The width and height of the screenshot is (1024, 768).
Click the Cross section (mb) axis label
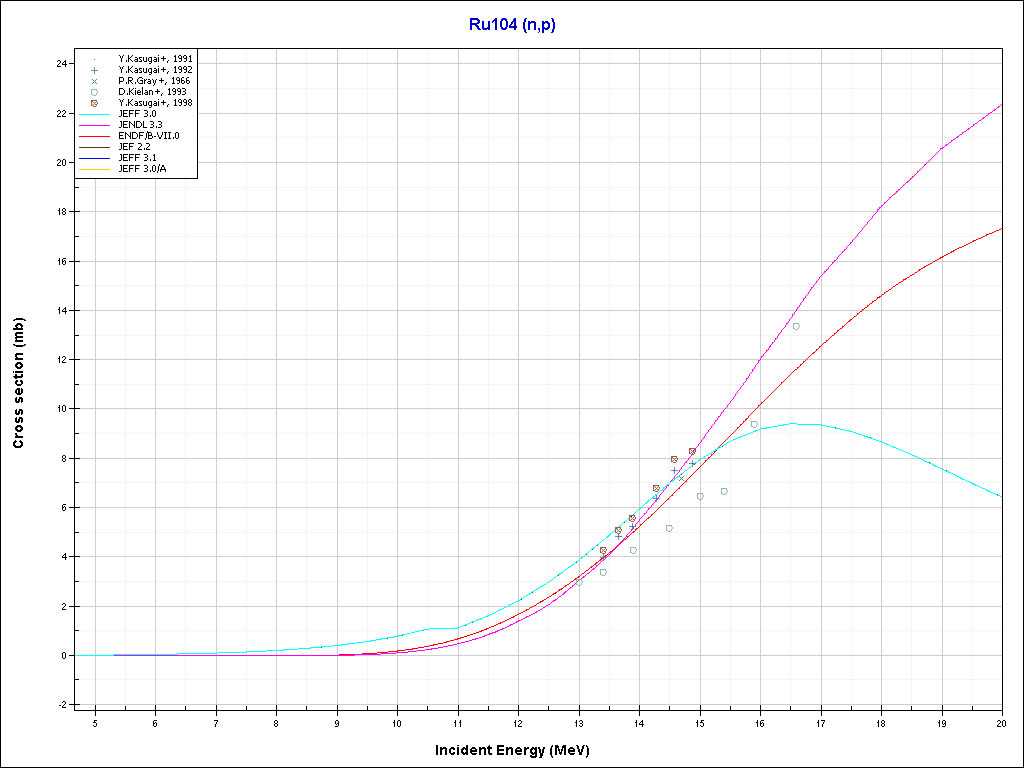click(18, 383)
